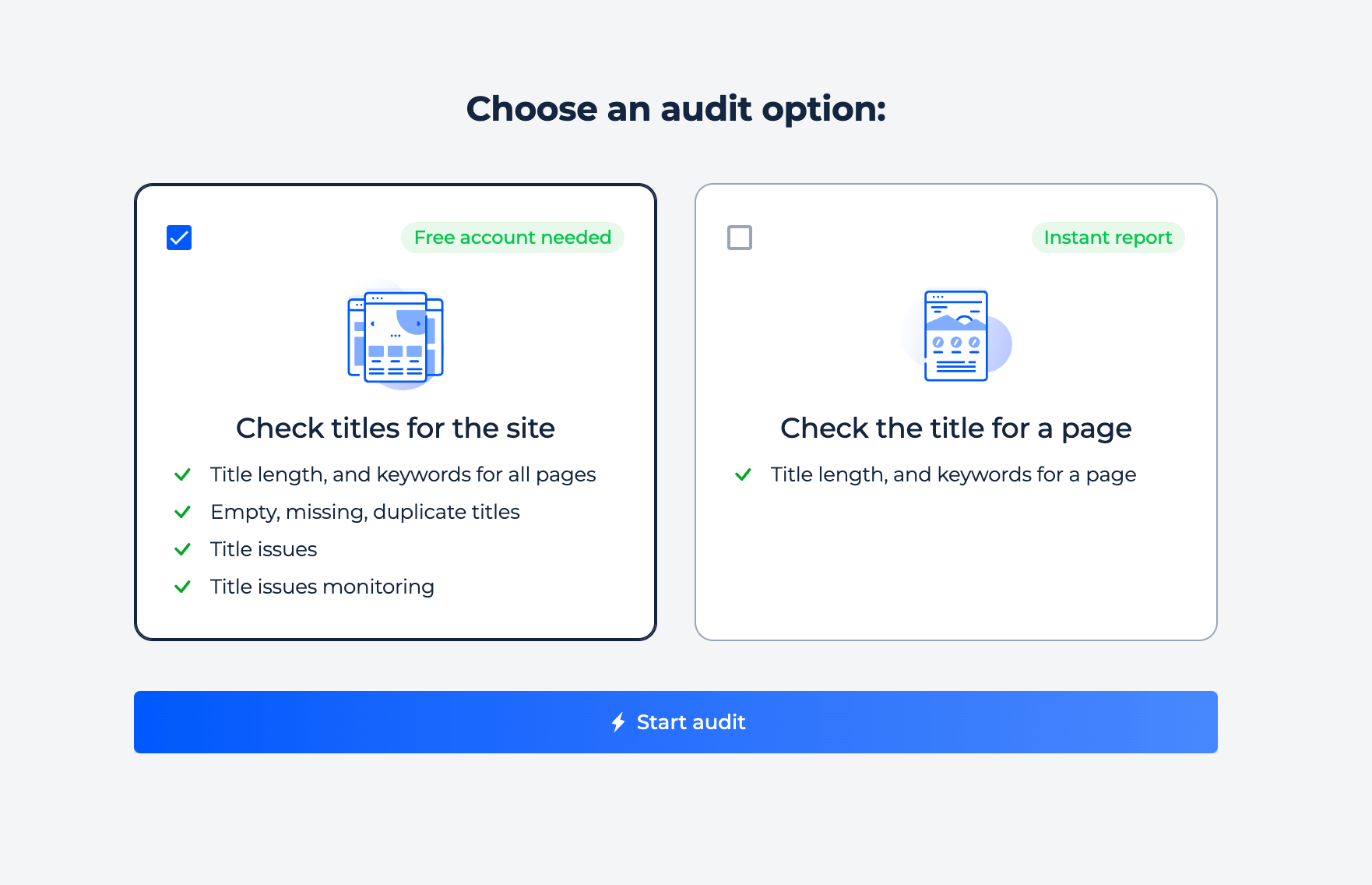The height and width of the screenshot is (885, 1372).
Task: Click green checkmark beside 'keywords for all pages'
Action: click(182, 474)
